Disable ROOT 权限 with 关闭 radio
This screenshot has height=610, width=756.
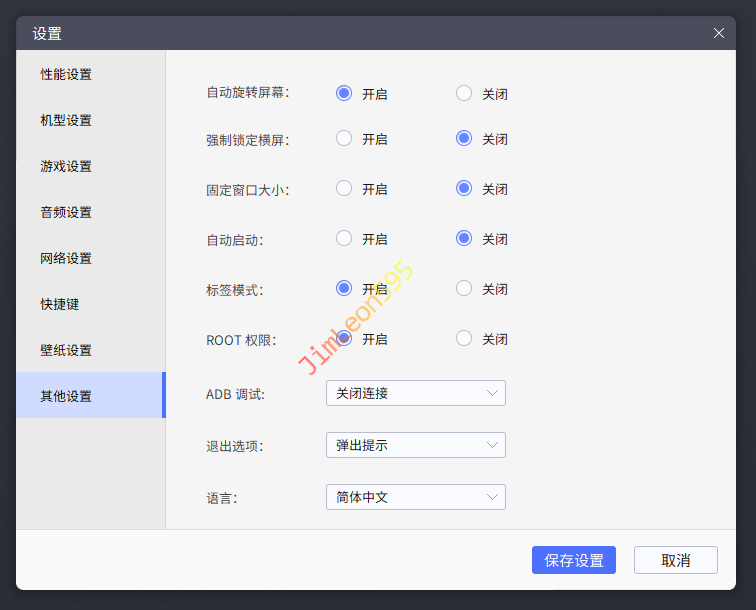click(x=464, y=338)
